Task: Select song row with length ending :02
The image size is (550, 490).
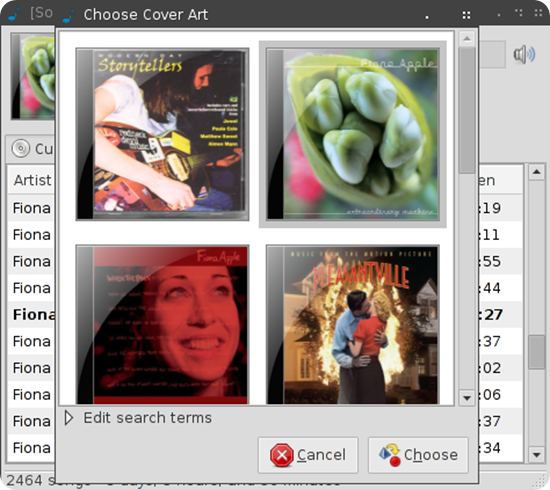Action: tap(500, 368)
